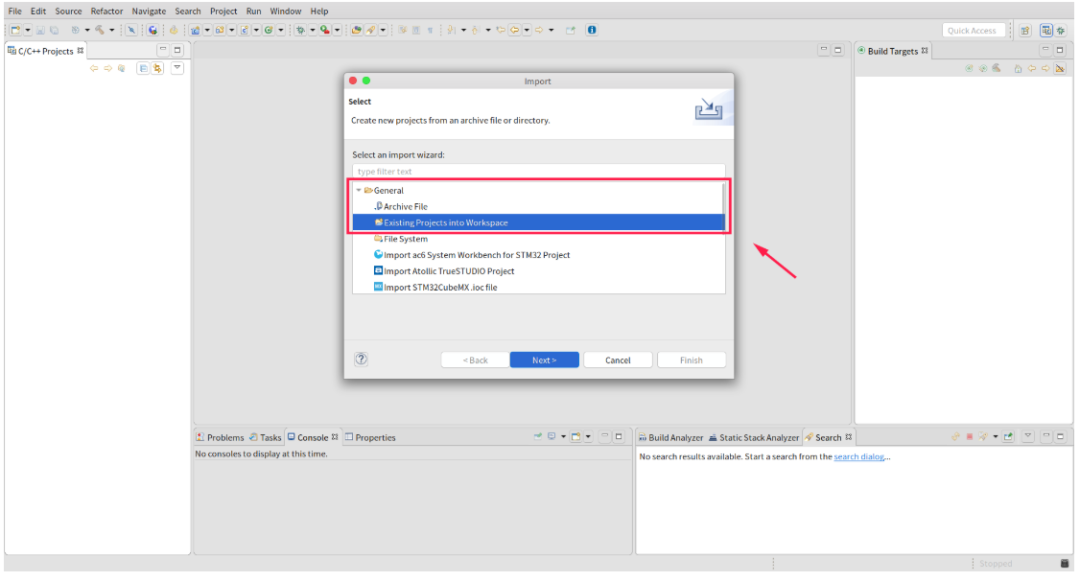Click the help question mark icon in Import dialog
The image size is (1080, 581).
[x=361, y=359]
